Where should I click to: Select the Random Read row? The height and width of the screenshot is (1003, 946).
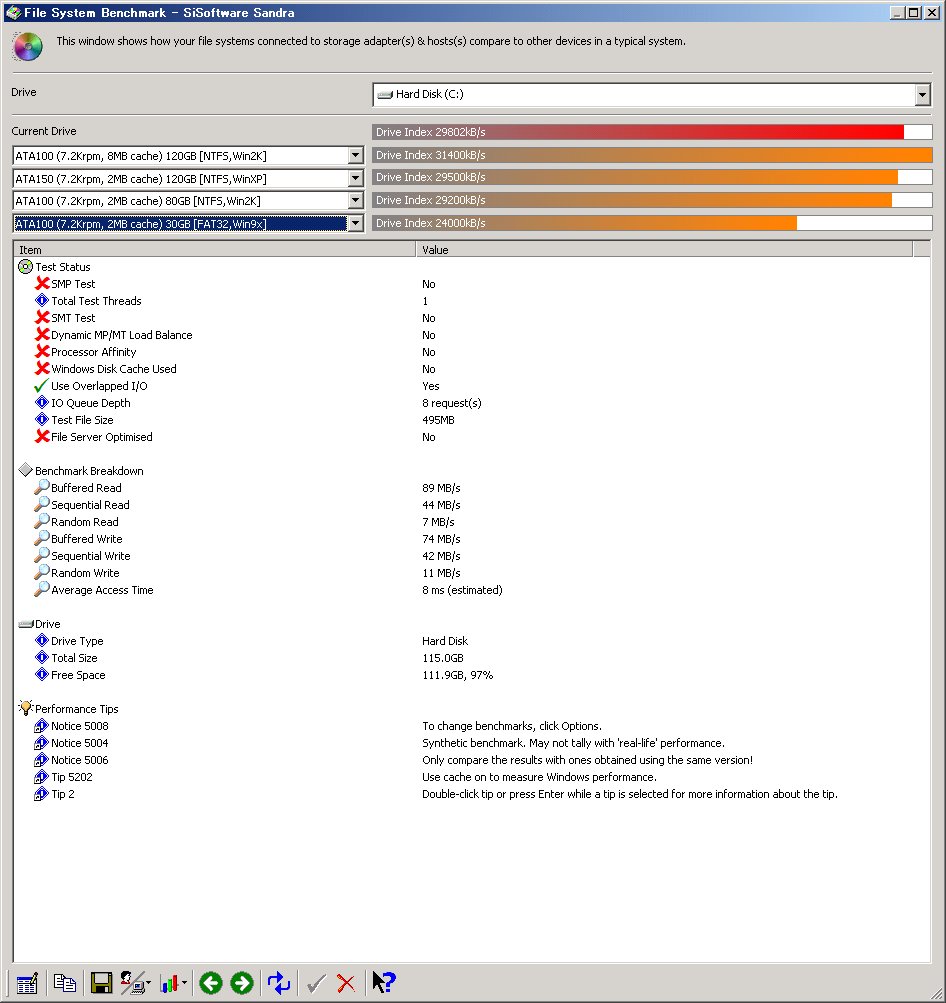pos(471,522)
